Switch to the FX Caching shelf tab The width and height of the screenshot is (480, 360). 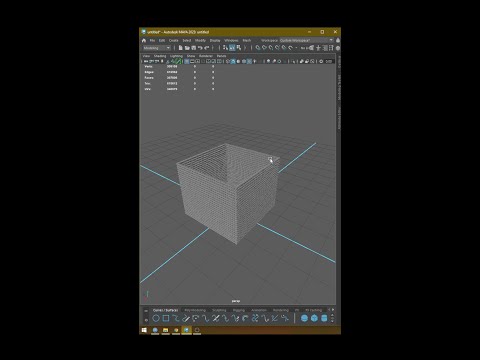pyautogui.click(x=314, y=310)
